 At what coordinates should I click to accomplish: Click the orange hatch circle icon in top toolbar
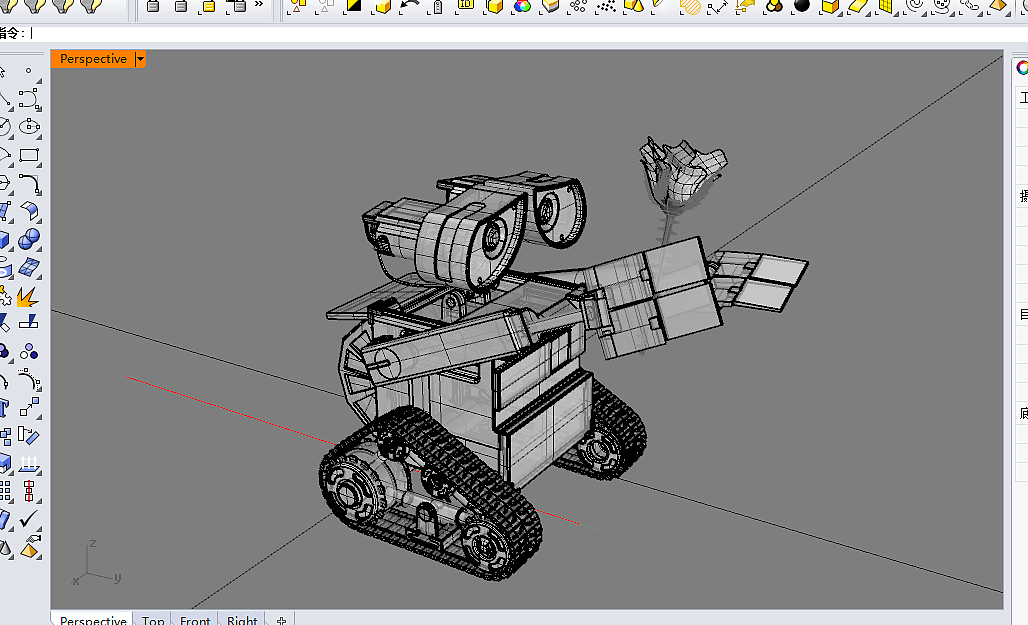click(x=690, y=7)
